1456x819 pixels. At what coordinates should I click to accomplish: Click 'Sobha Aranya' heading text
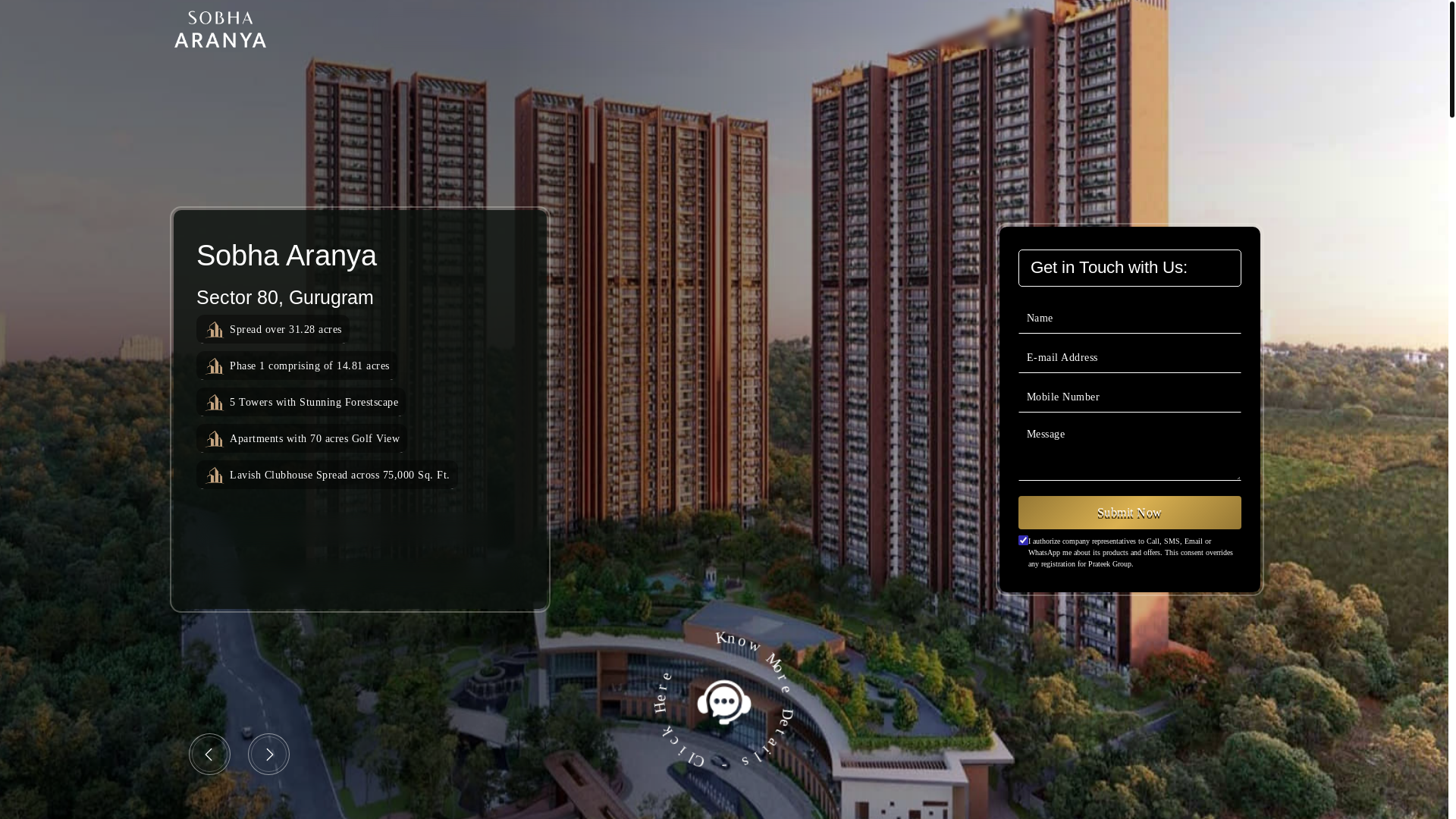(x=287, y=256)
